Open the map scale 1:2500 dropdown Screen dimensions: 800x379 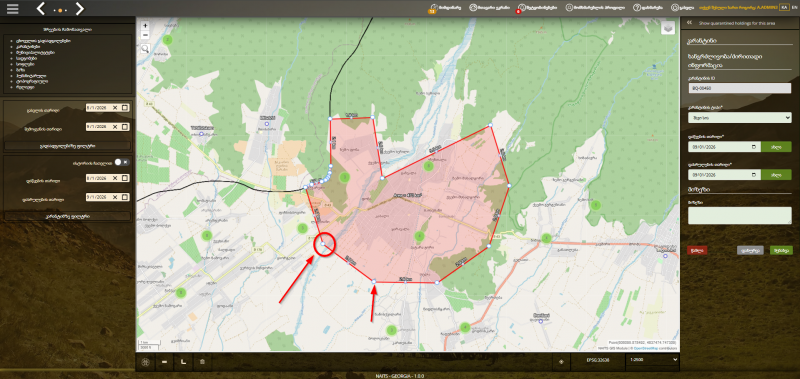click(x=654, y=360)
